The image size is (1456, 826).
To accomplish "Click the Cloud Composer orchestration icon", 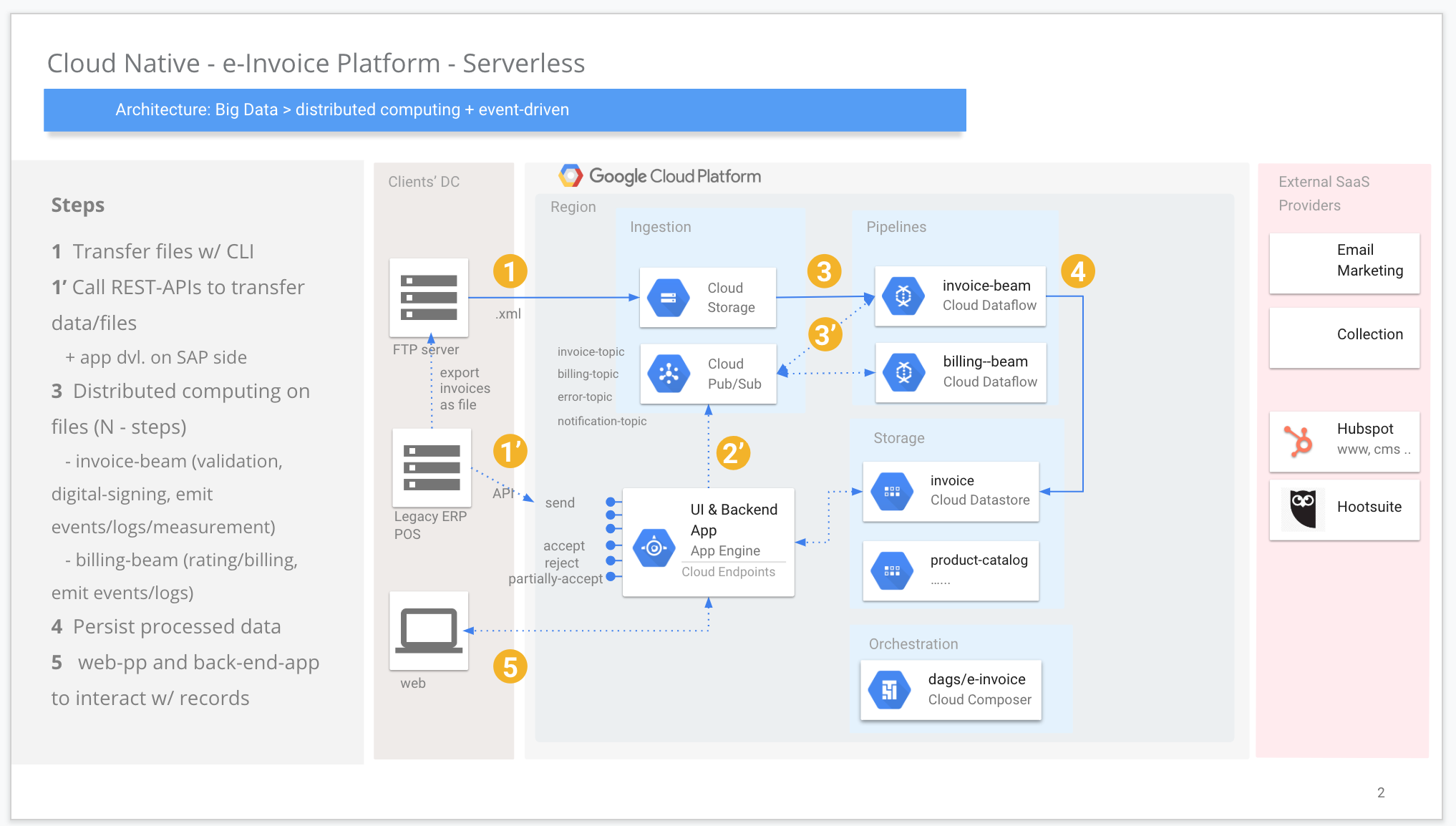I will point(889,690).
